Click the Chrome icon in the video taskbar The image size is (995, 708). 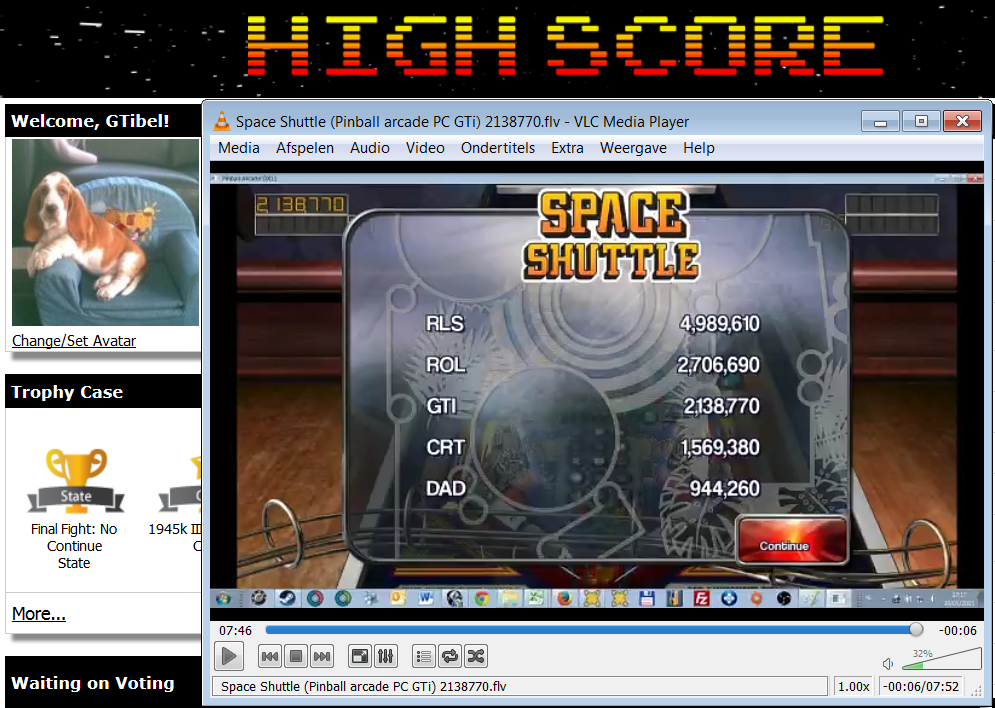coord(482,598)
